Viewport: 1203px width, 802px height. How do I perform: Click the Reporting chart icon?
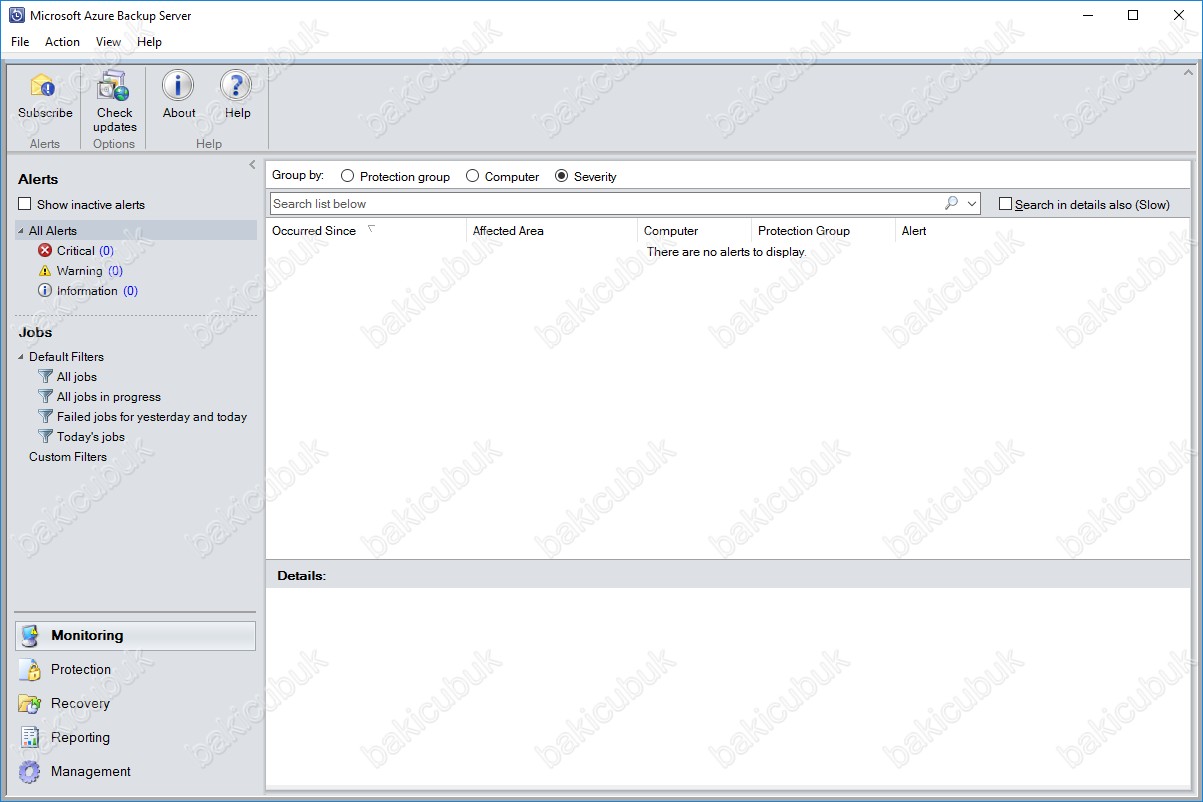(x=30, y=738)
